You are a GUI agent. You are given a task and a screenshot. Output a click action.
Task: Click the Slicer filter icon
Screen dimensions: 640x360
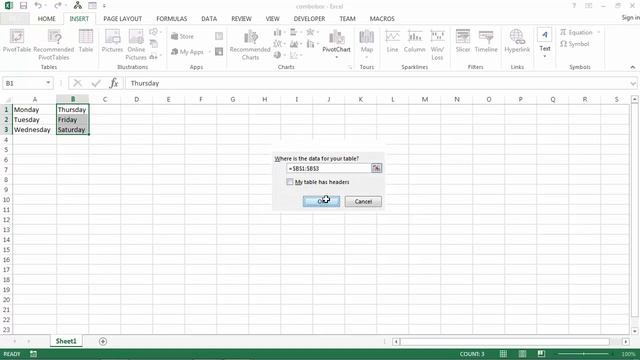[x=463, y=41]
